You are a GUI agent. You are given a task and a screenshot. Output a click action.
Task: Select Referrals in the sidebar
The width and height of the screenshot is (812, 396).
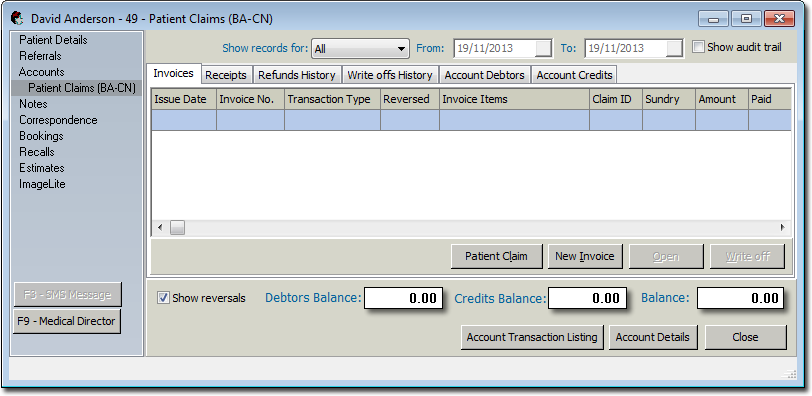tap(40, 56)
